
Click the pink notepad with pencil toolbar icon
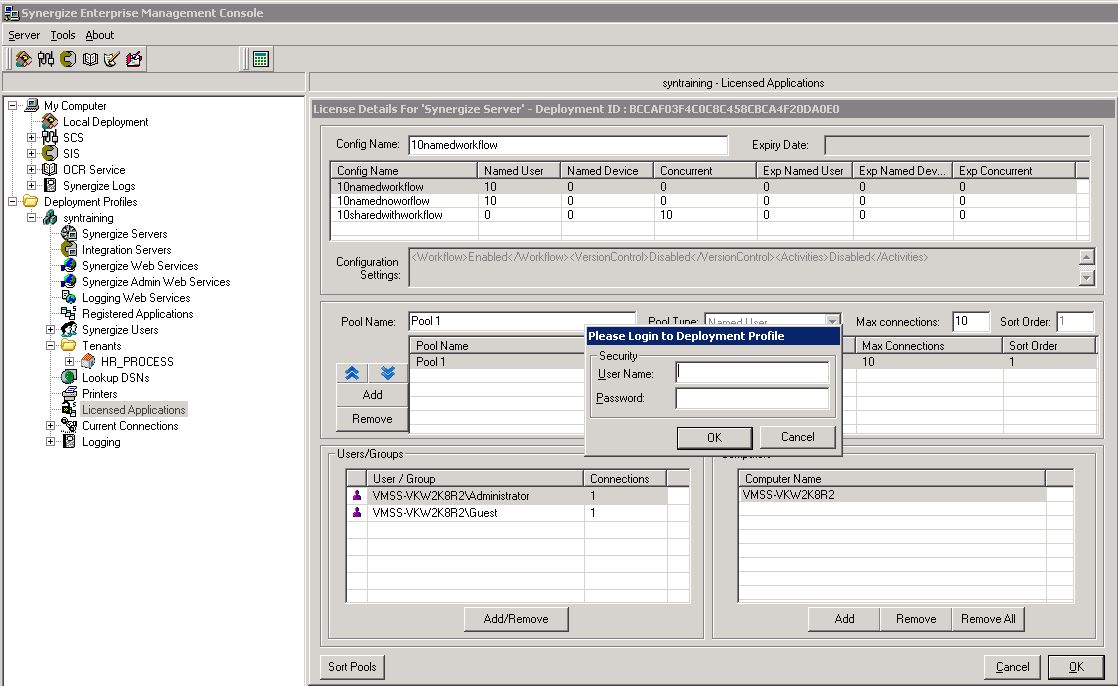(x=134, y=59)
